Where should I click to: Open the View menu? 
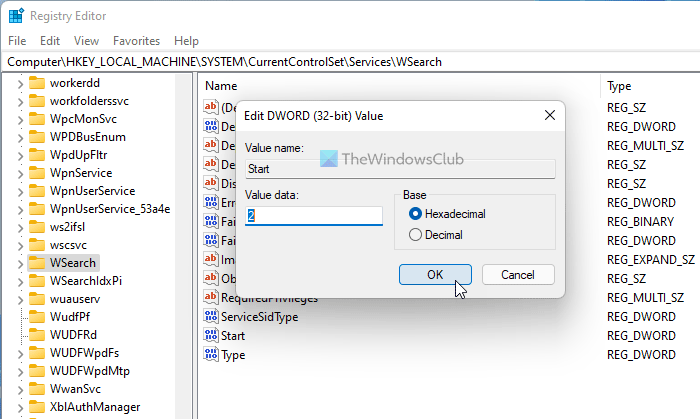tap(86, 41)
